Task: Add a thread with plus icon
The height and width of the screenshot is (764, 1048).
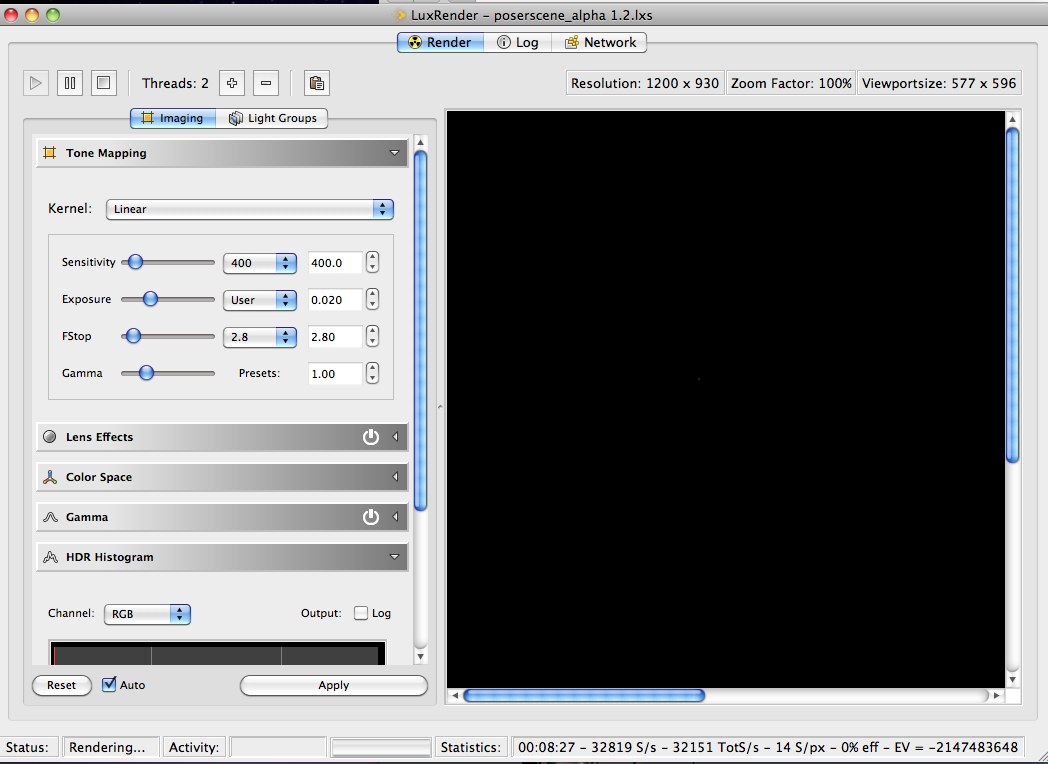Action: (x=231, y=83)
